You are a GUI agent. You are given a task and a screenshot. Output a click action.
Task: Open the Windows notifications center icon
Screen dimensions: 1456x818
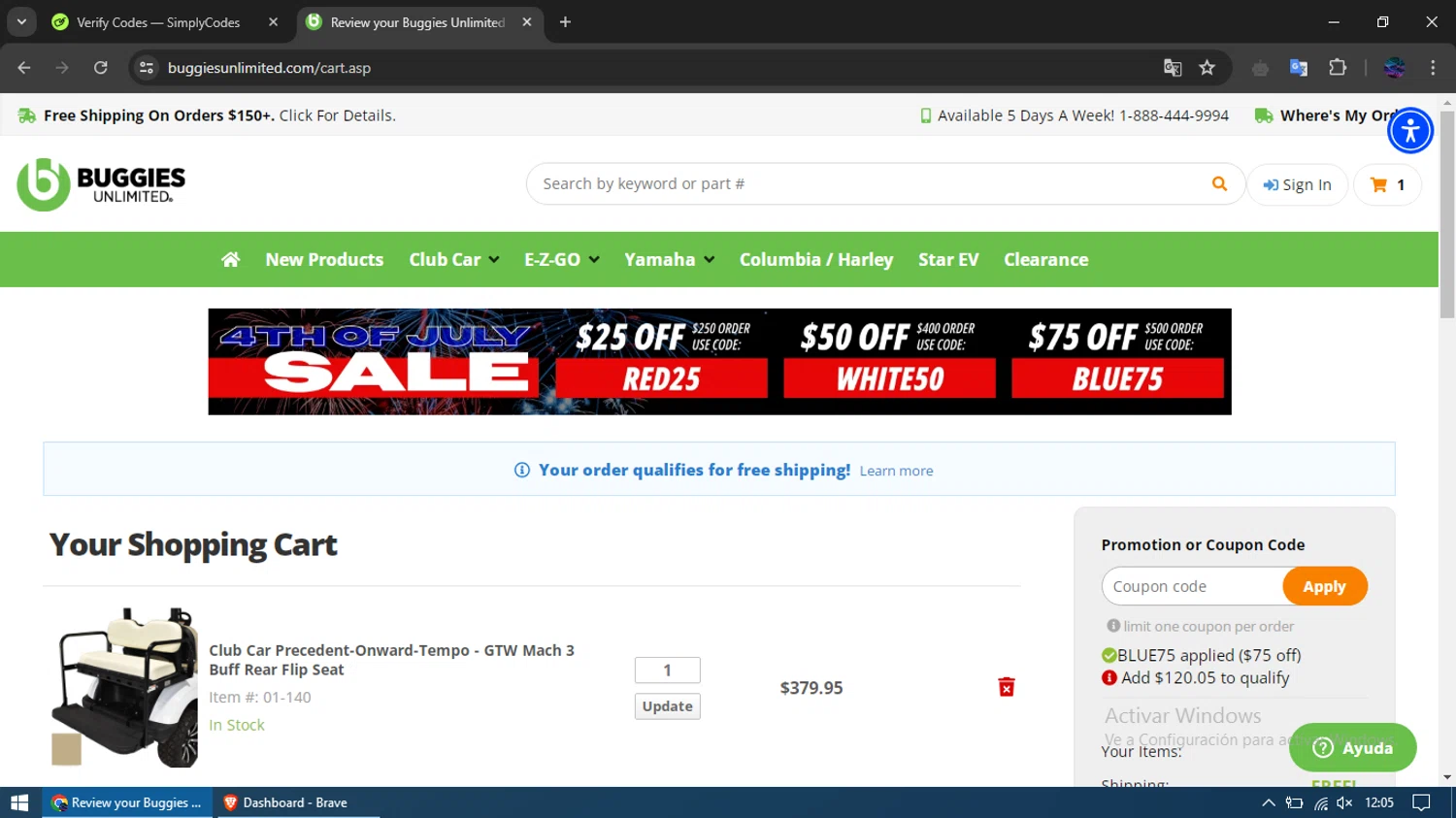click(x=1421, y=802)
